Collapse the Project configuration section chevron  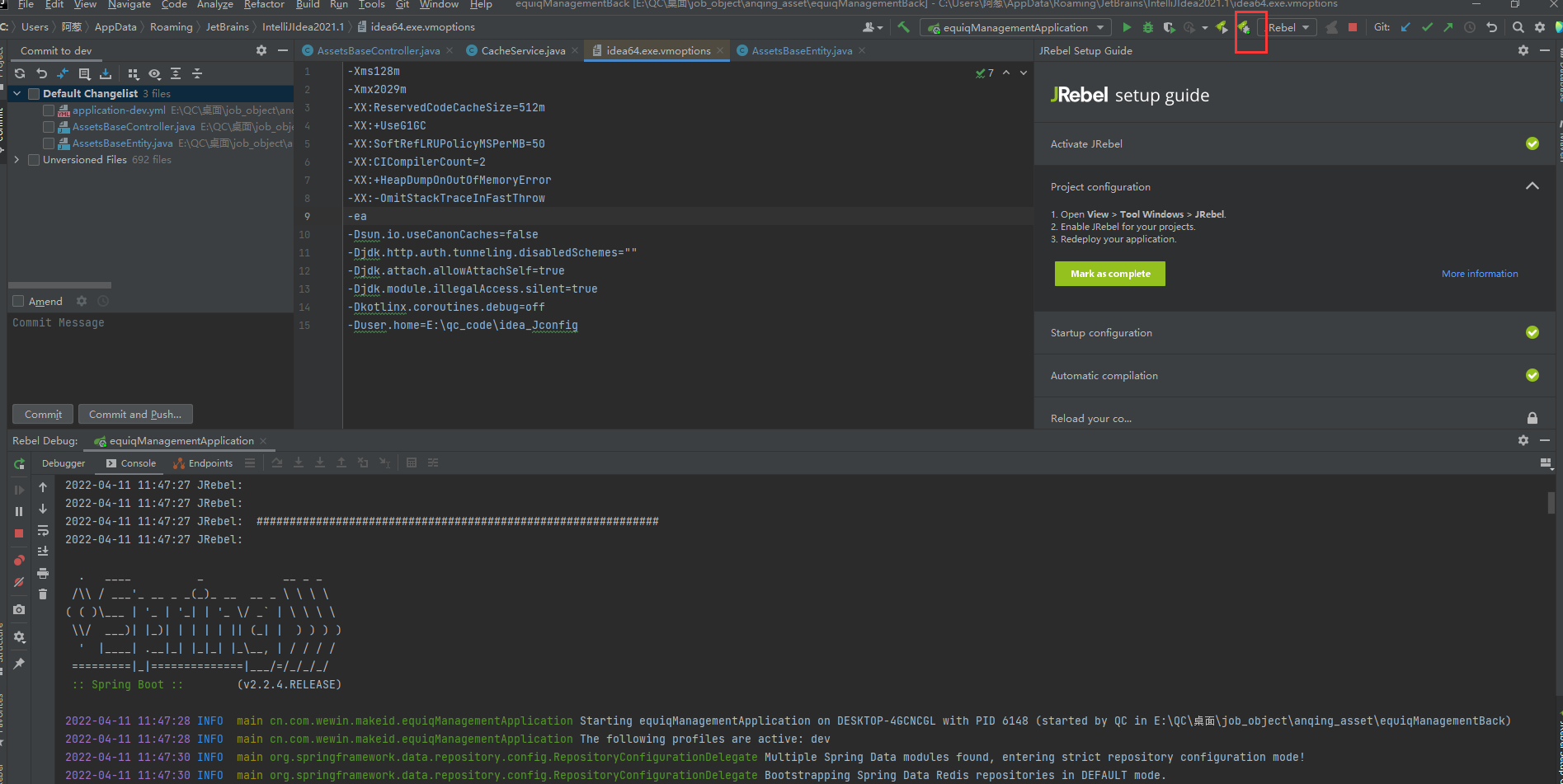[1532, 185]
